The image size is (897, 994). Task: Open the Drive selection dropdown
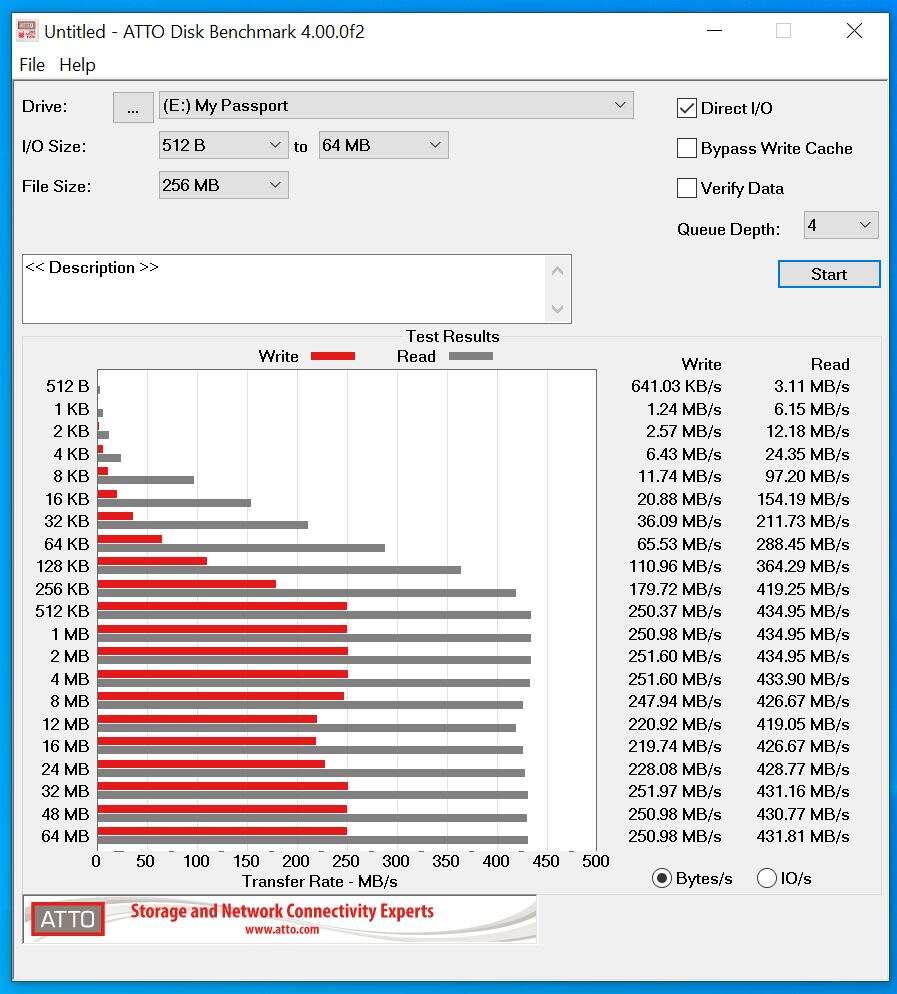396,105
